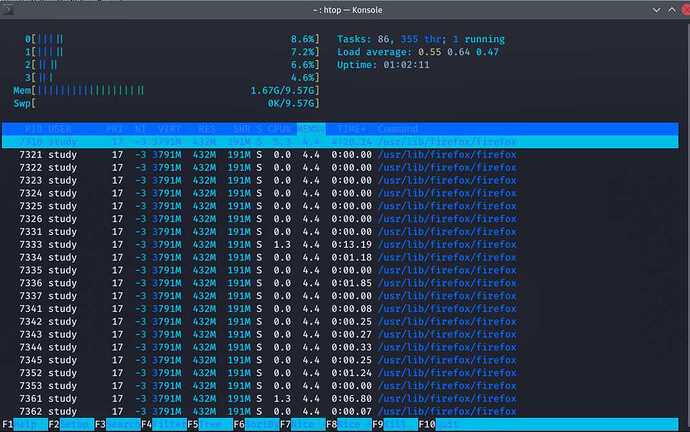Click the Mem meter showing 1.67G/9.57G

coord(166,90)
